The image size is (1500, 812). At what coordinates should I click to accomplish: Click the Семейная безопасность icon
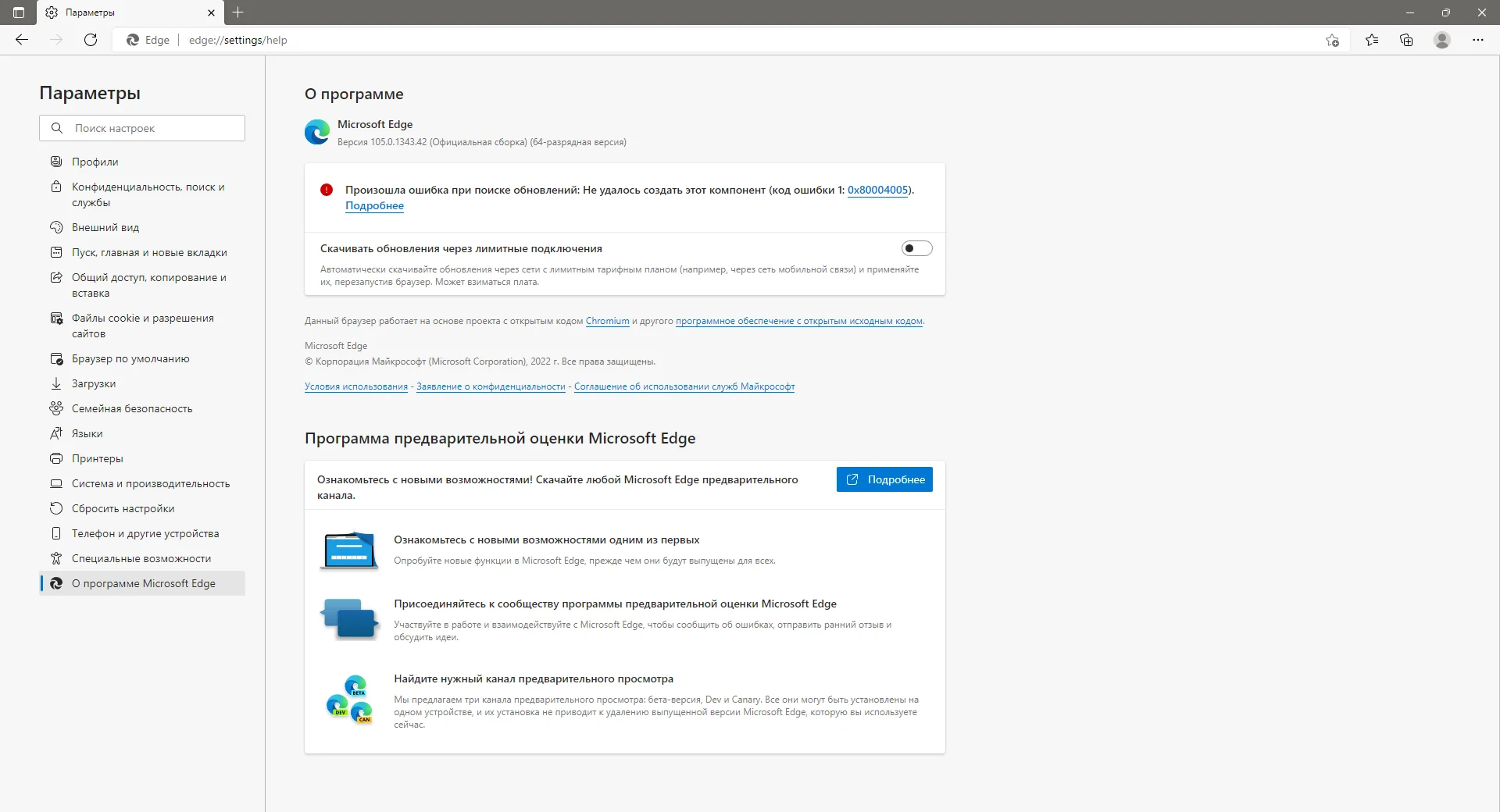tap(56, 408)
